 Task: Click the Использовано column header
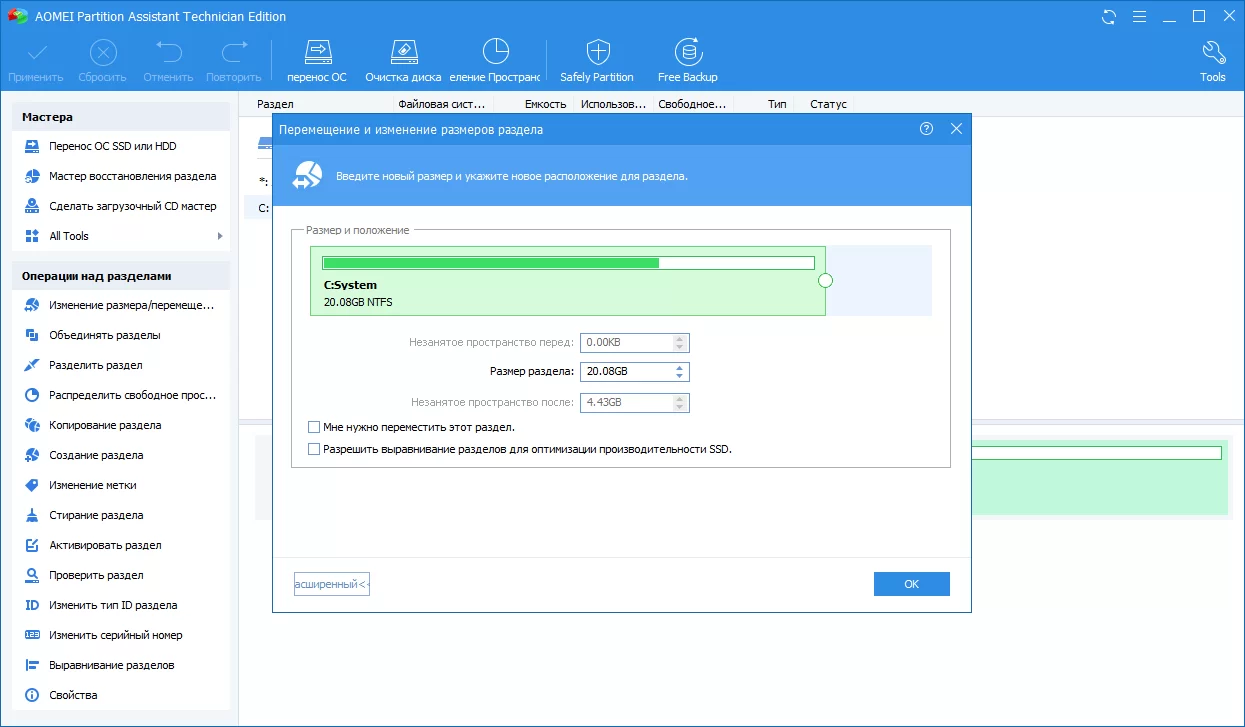(x=613, y=104)
